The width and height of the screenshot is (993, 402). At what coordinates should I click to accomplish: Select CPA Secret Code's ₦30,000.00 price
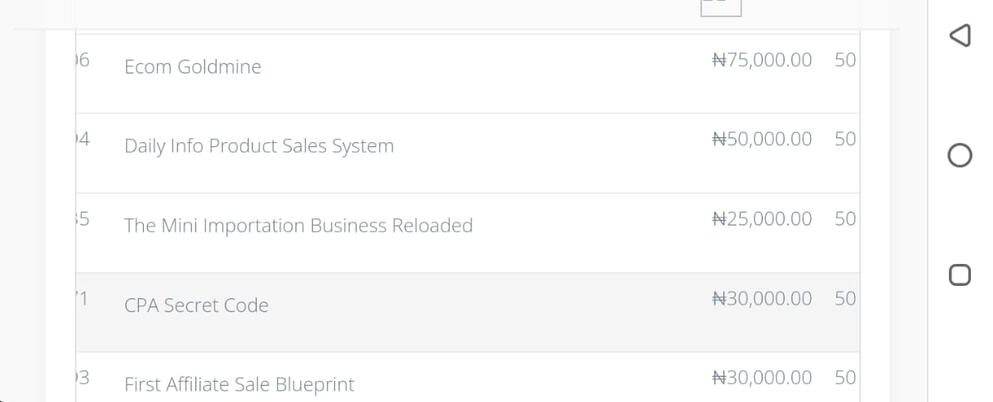click(x=761, y=299)
